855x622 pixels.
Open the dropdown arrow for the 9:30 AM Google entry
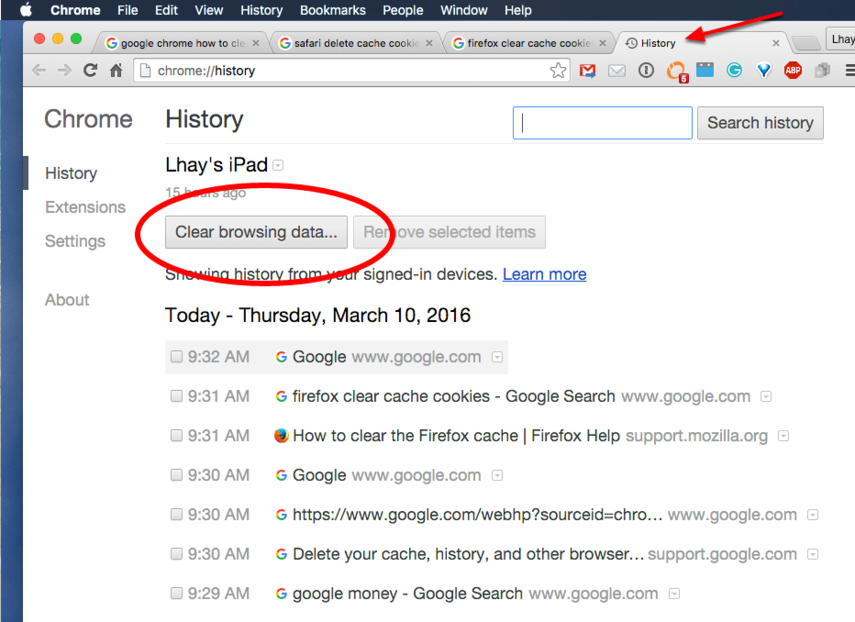coord(497,475)
